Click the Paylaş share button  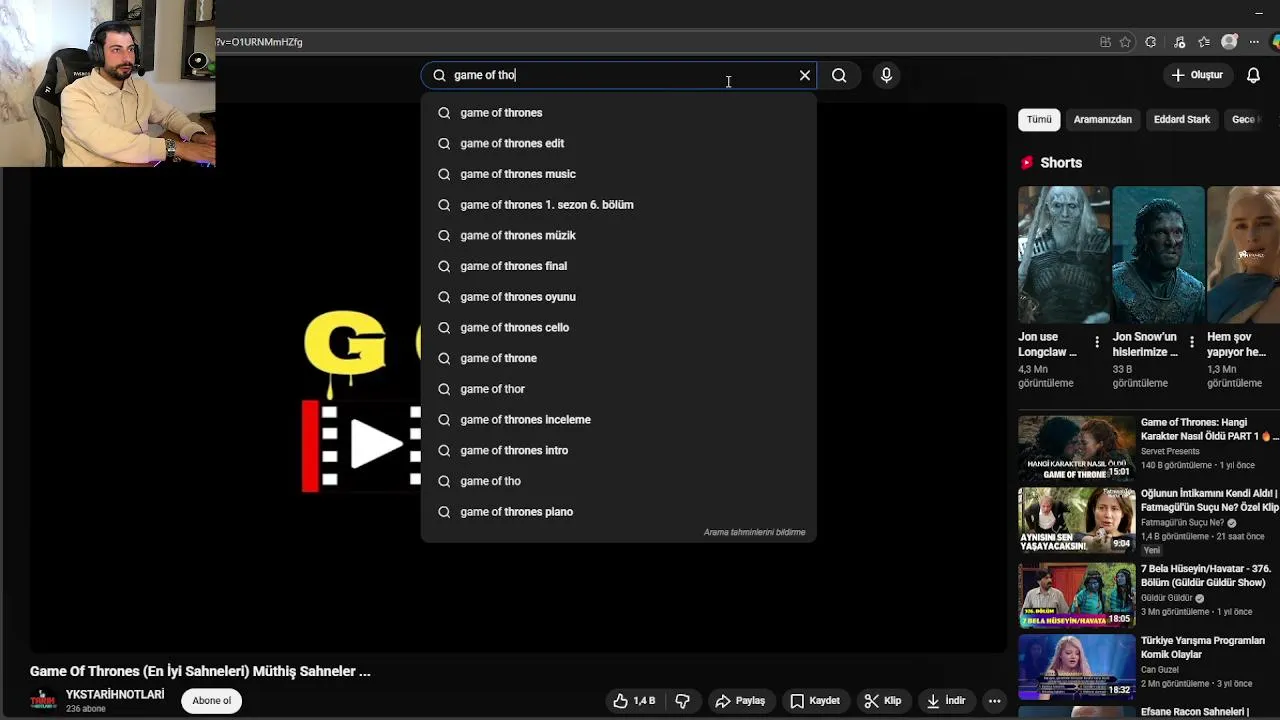(x=741, y=701)
